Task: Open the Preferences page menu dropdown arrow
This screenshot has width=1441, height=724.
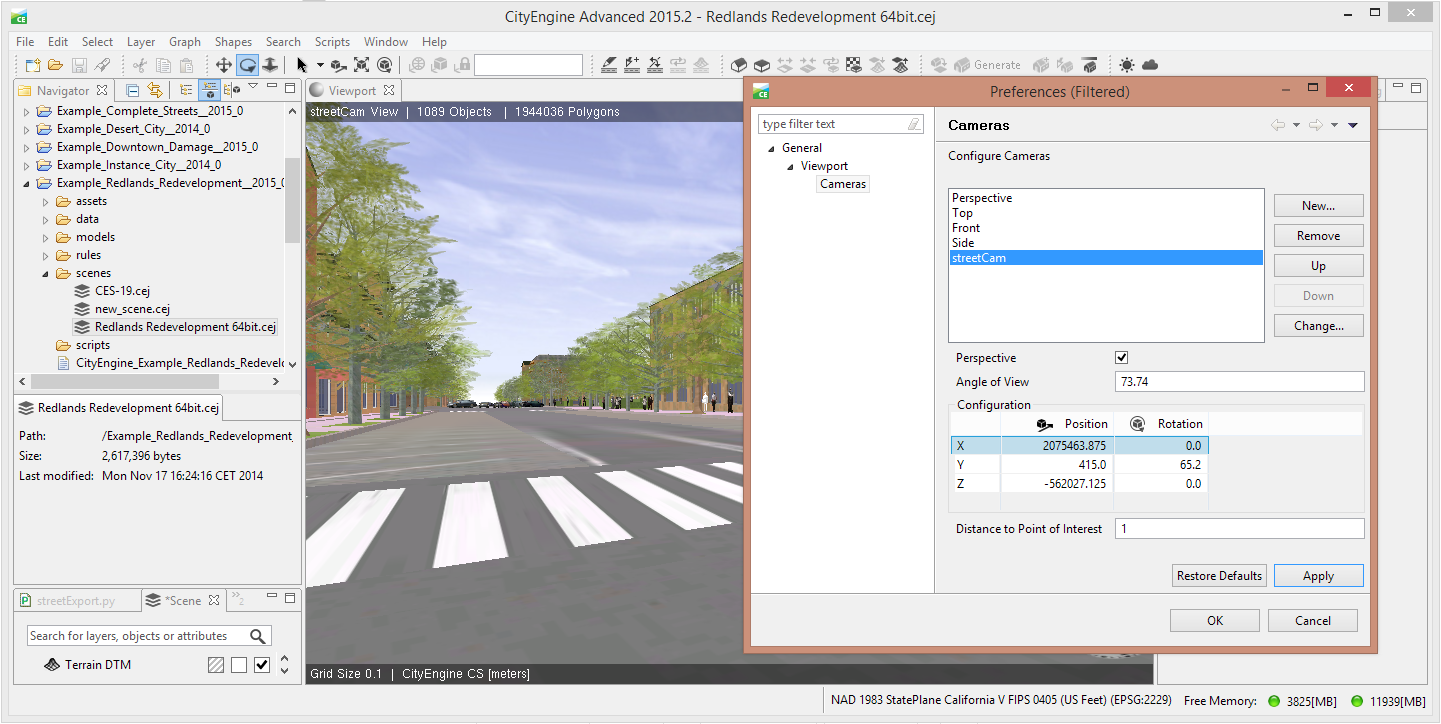Action: click(x=1353, y=126)
